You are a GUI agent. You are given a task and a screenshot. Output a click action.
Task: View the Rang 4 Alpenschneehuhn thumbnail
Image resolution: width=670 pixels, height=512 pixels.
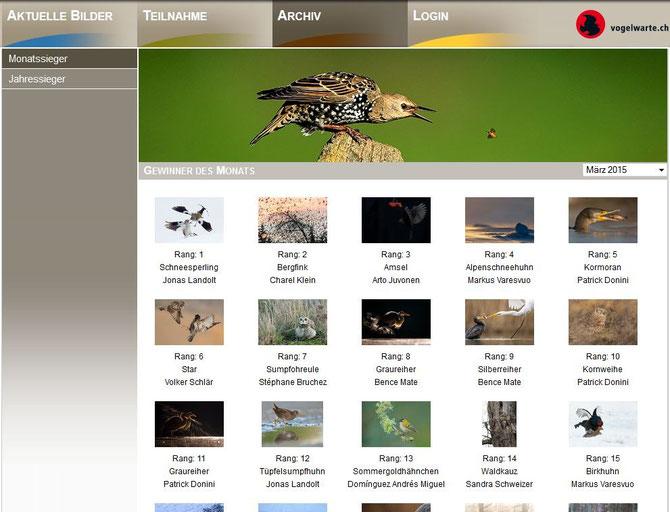point(500,220)
